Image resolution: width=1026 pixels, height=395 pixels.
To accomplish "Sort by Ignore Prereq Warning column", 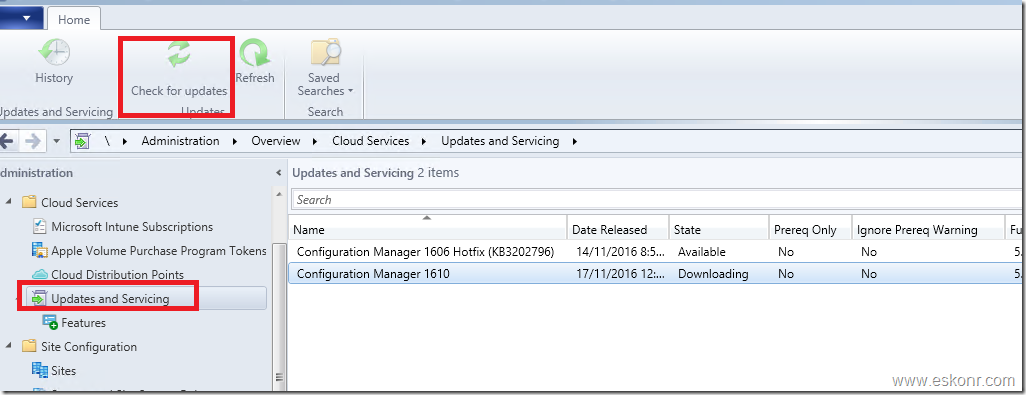I will tap(929, 230).
